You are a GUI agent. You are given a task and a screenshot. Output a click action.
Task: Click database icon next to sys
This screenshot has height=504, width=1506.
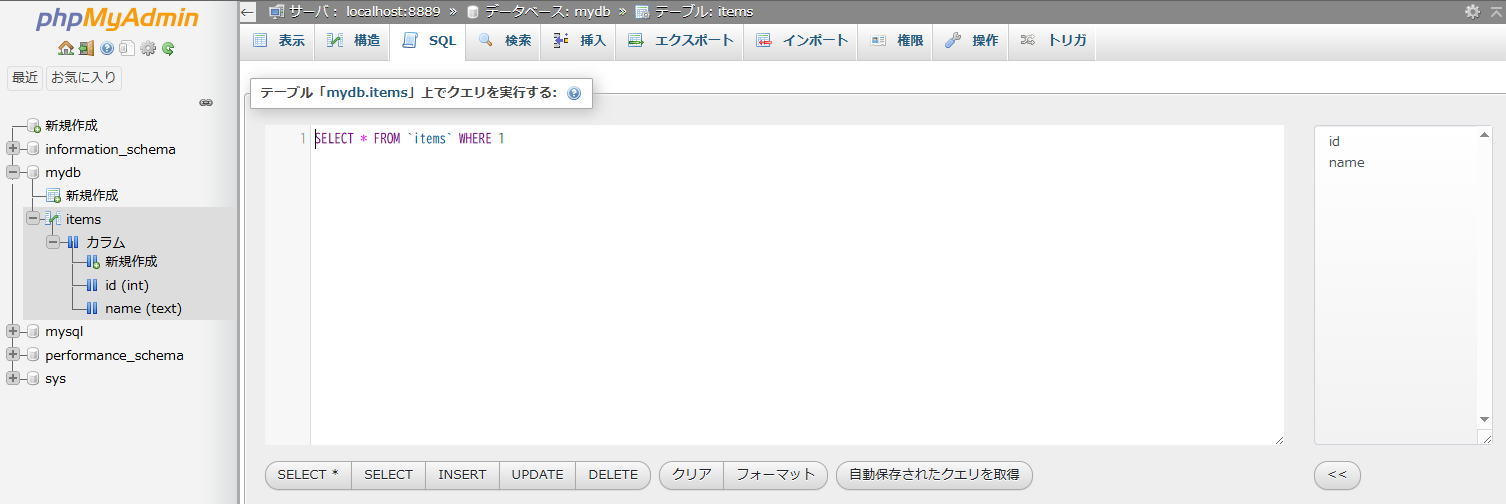[34, 378]
